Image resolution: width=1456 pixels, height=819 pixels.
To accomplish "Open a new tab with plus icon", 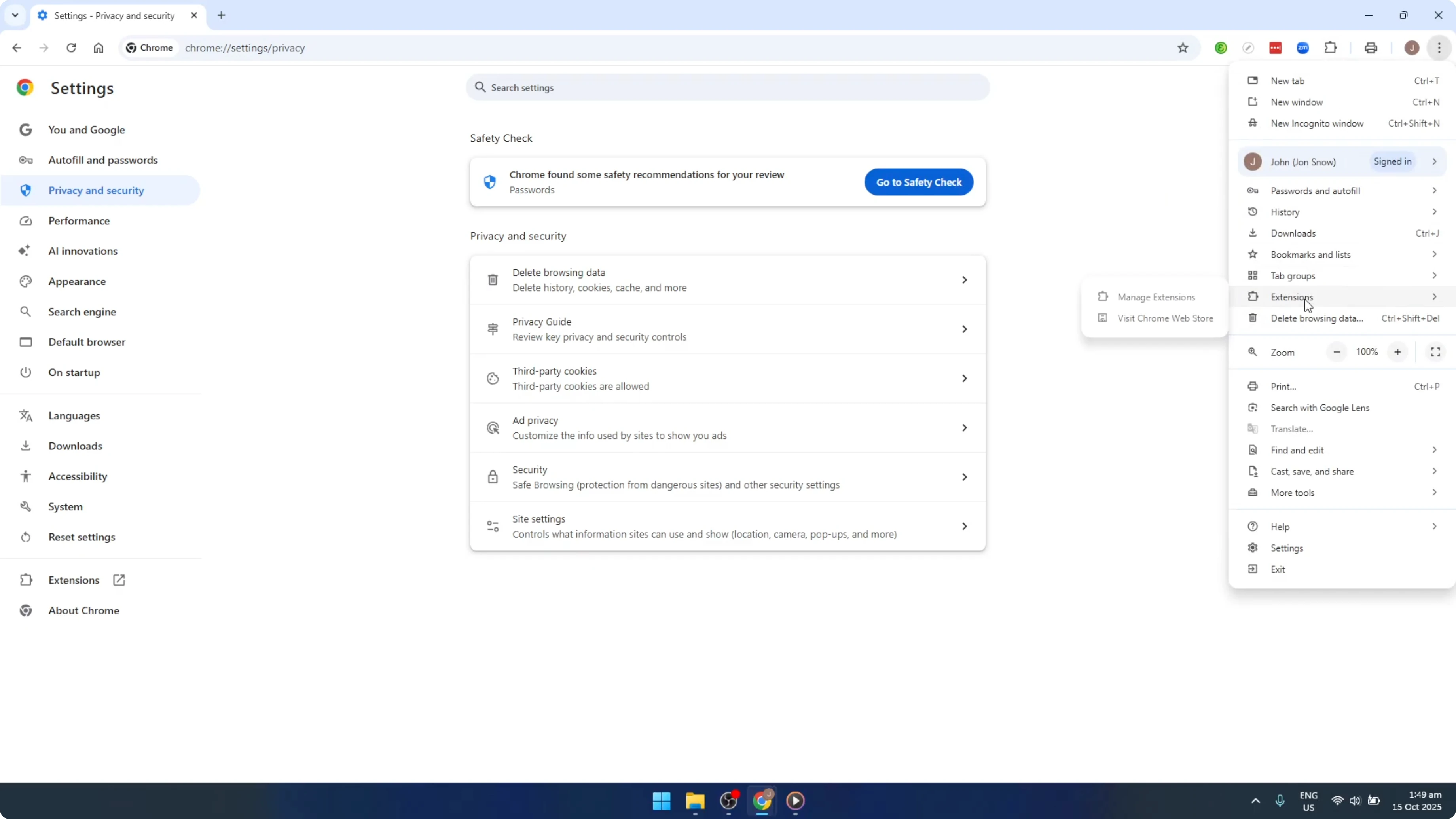I will coord(222,15).
